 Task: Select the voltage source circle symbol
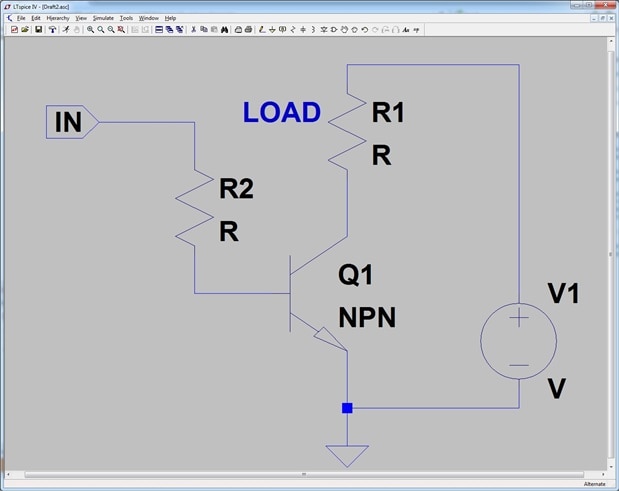(519, 341)
